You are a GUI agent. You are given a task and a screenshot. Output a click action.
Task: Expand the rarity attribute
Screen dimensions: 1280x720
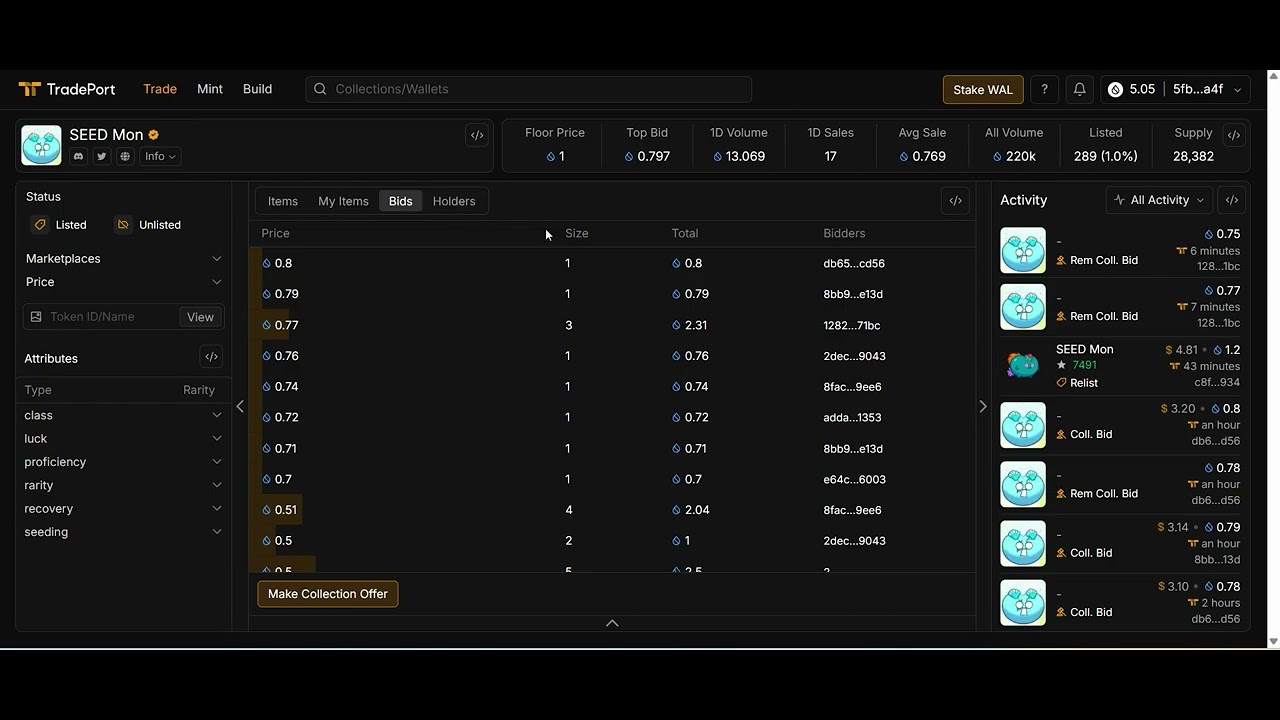(x=123, y=485)
